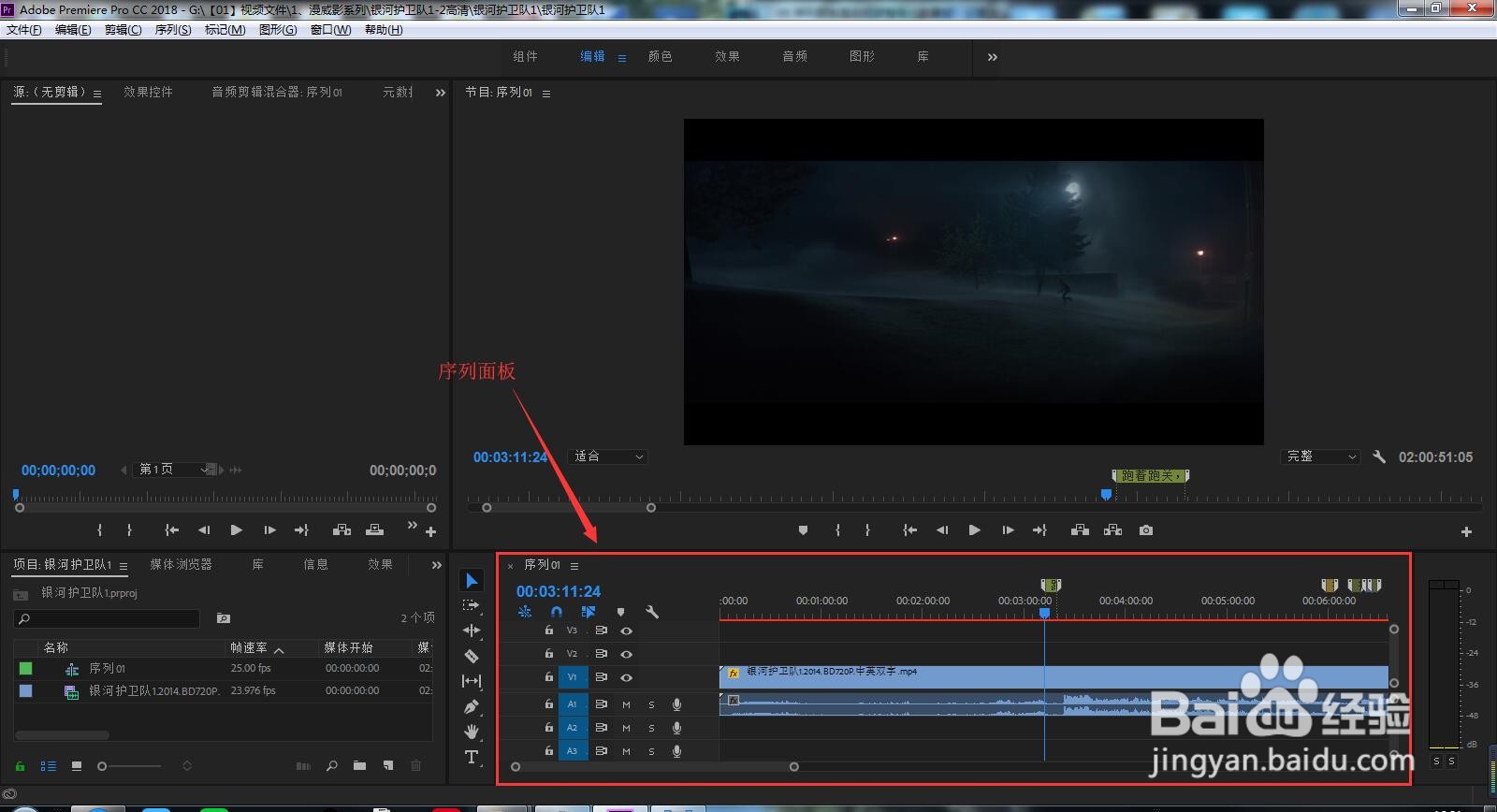Step forward one frame in program monitor
The image size is (1497, 812).
pos(1008,530)
